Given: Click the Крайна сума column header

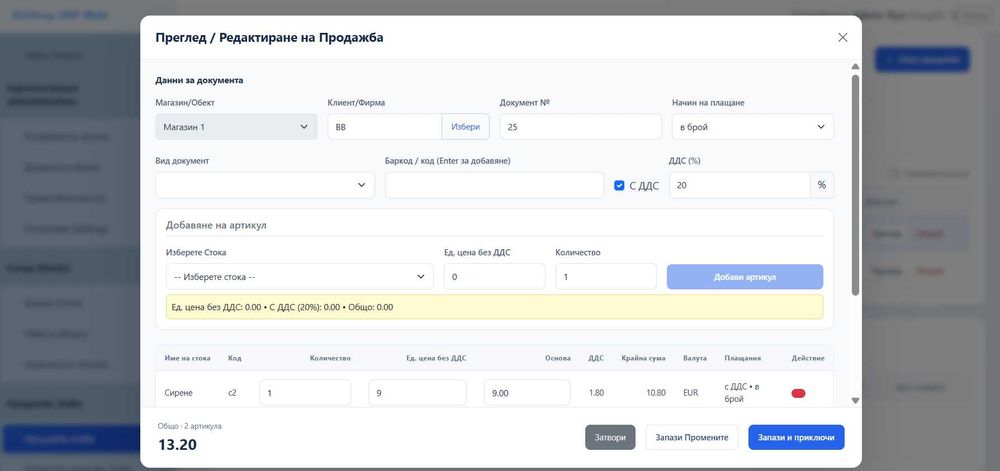Looking at the screenshot, I should 643,358.
